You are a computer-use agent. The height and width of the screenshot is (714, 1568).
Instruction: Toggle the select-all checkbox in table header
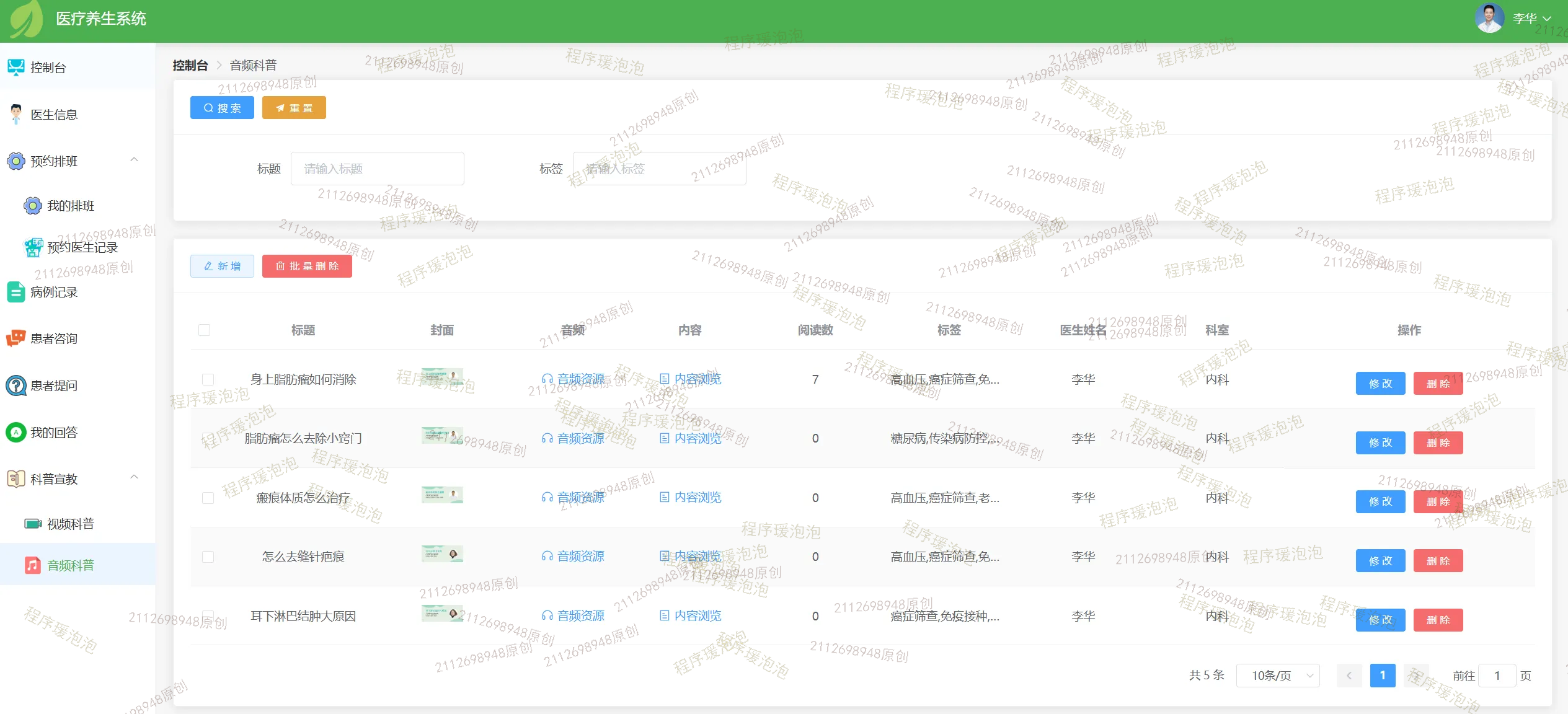[204, 330]
